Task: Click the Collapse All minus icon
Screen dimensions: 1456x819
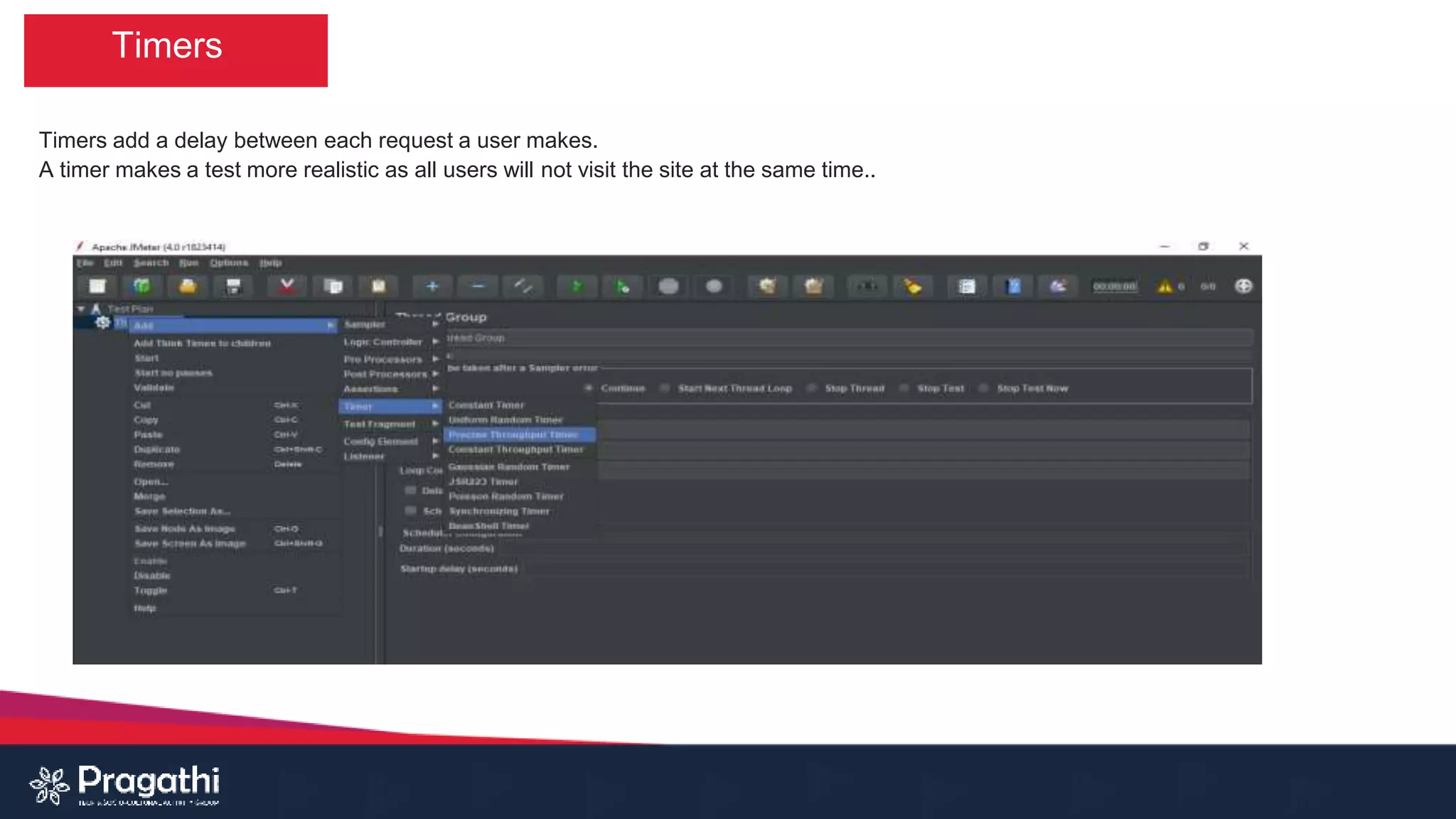Action: pos(478,287)
